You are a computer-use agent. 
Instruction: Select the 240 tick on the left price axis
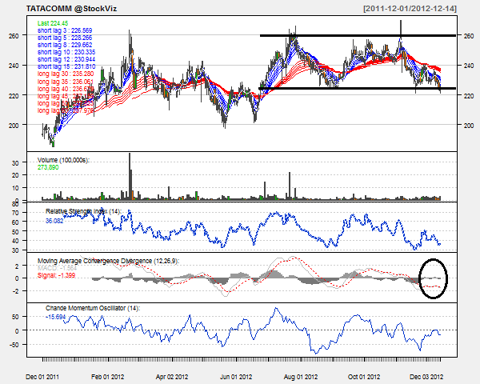[x=14, y=65]
